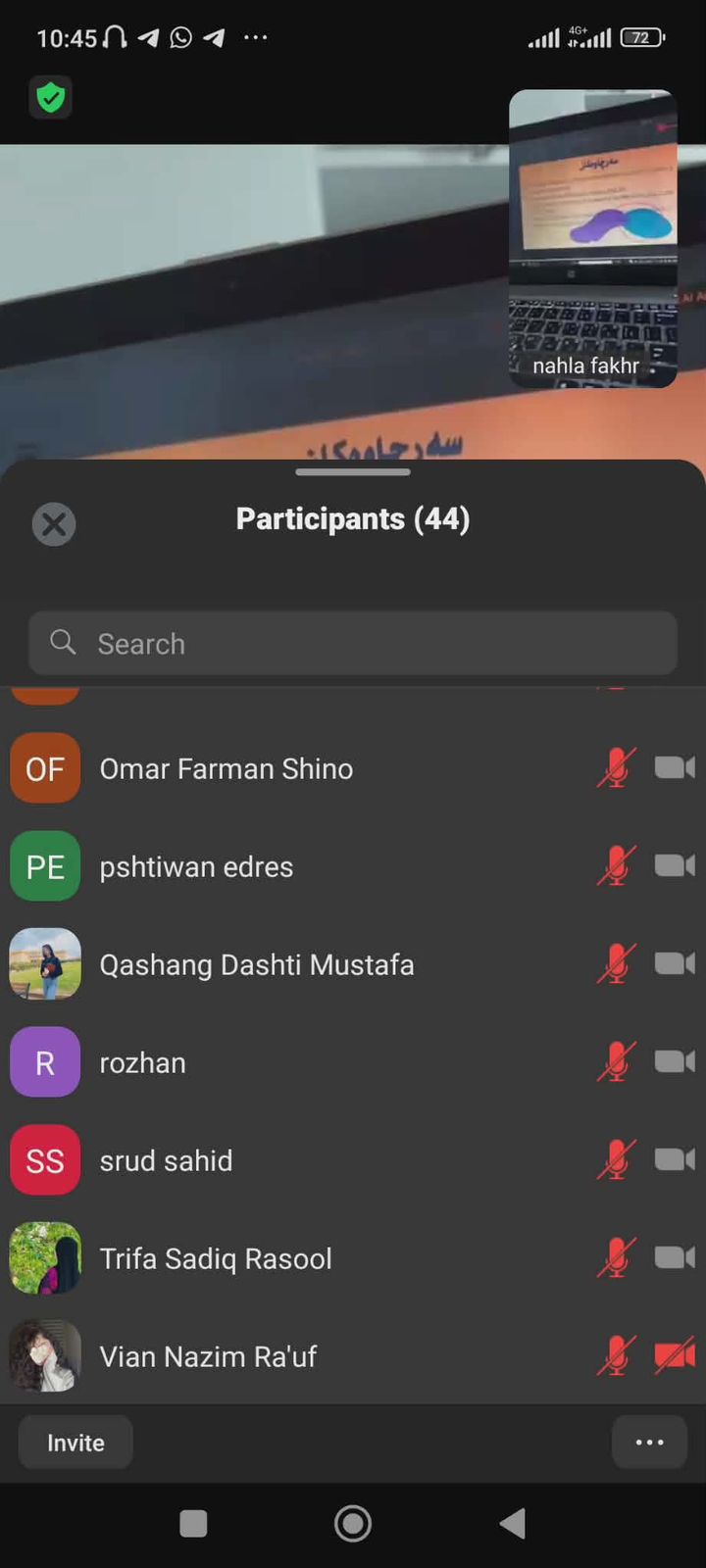Tap pshtiwan edres's muted microphone icon
This screenshot has width=706, height=1568.
(616, 866)
